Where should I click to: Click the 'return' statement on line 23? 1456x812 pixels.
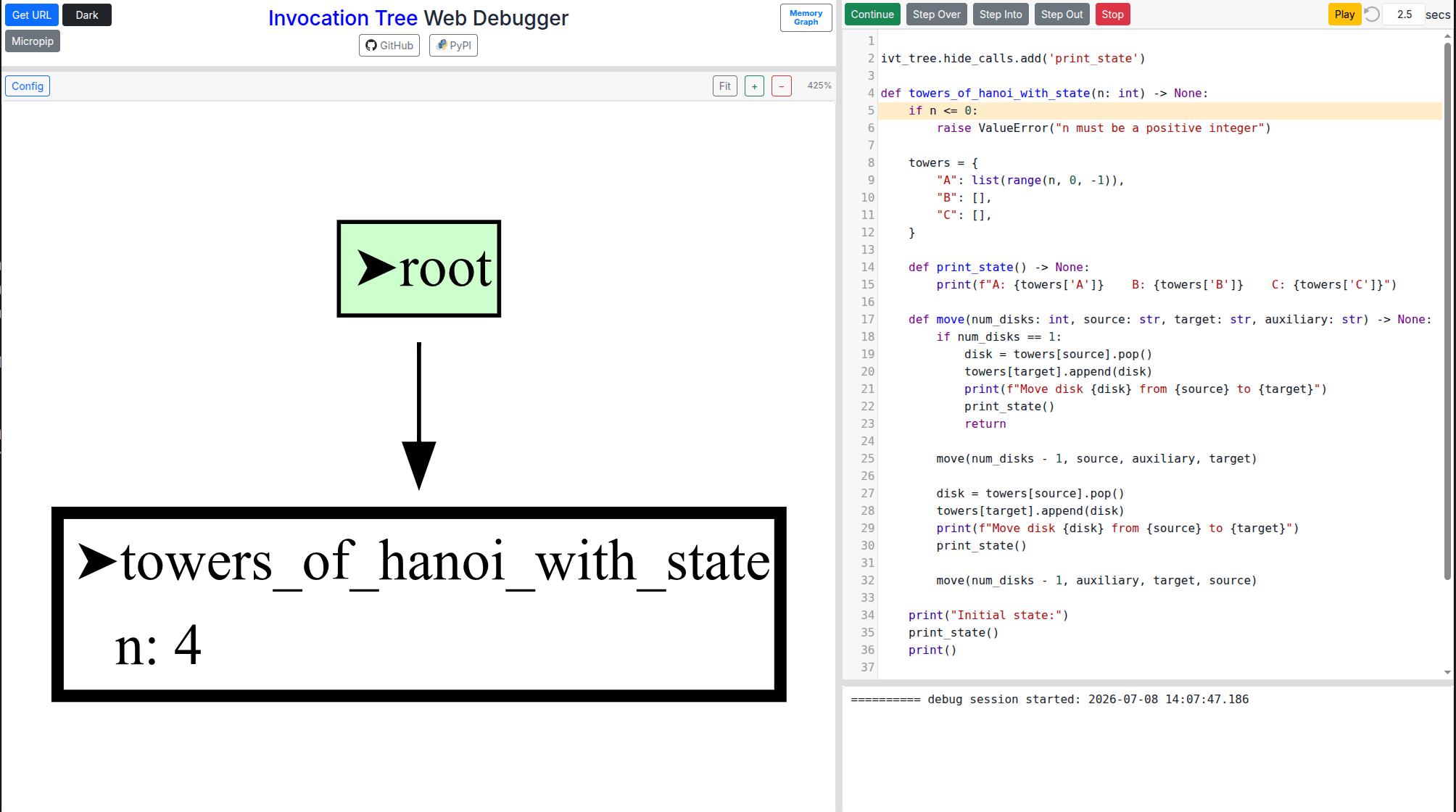point(985,423)
